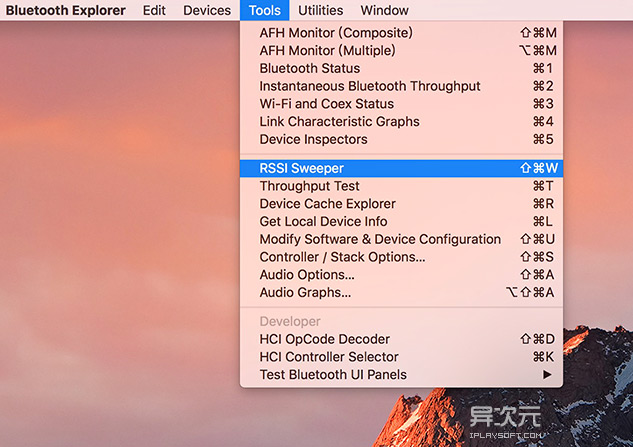Open Device Inspectors
The image size is (633, 447).
click(313, 139)
